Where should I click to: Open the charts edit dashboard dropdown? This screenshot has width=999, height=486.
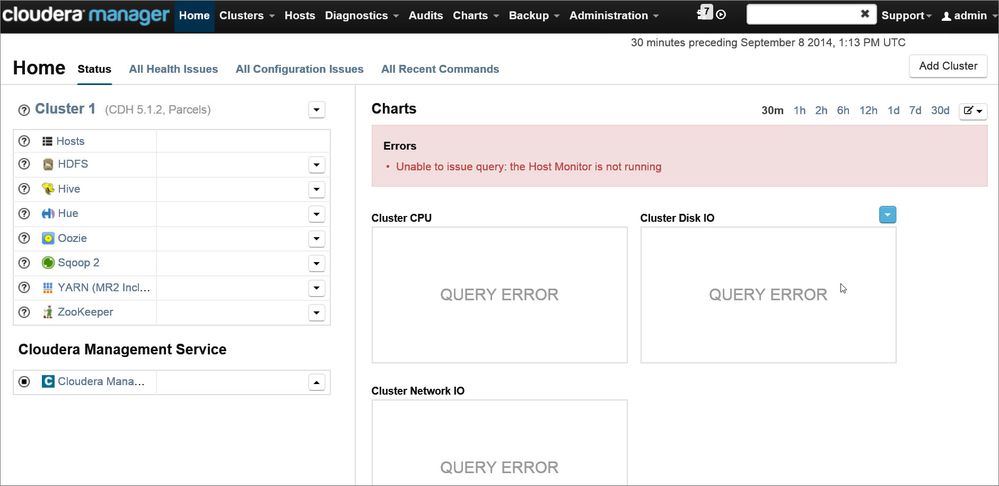point(973,111)
